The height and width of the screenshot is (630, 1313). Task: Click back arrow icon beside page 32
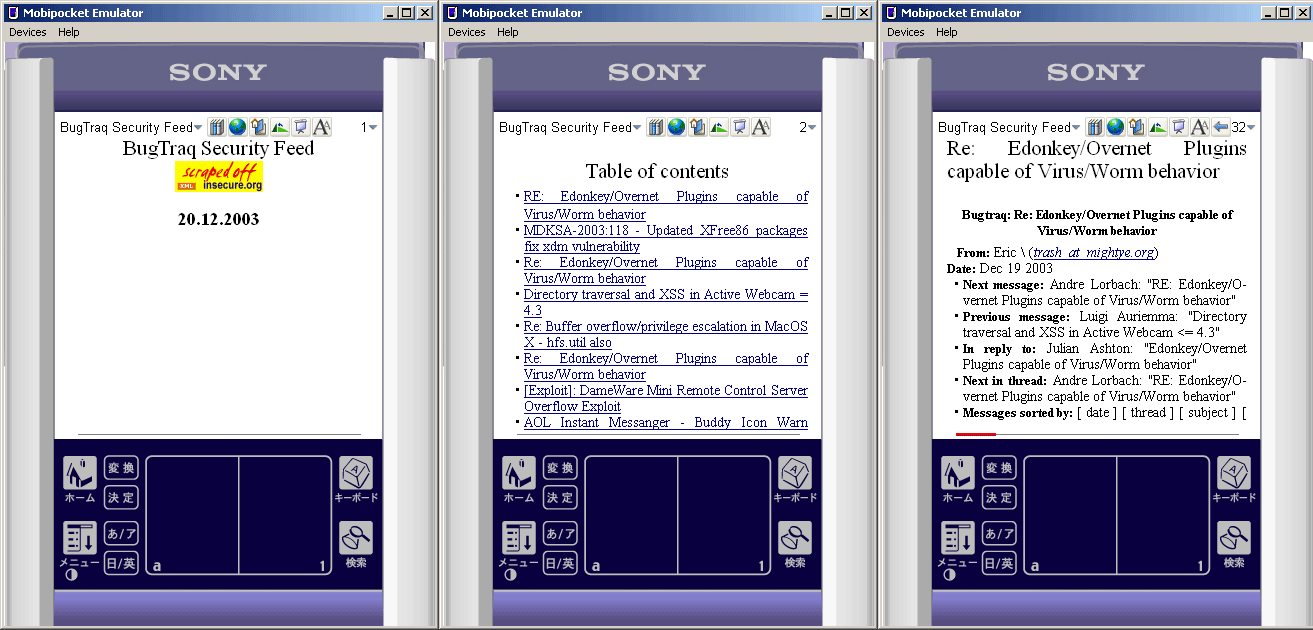pos(1220,127)
